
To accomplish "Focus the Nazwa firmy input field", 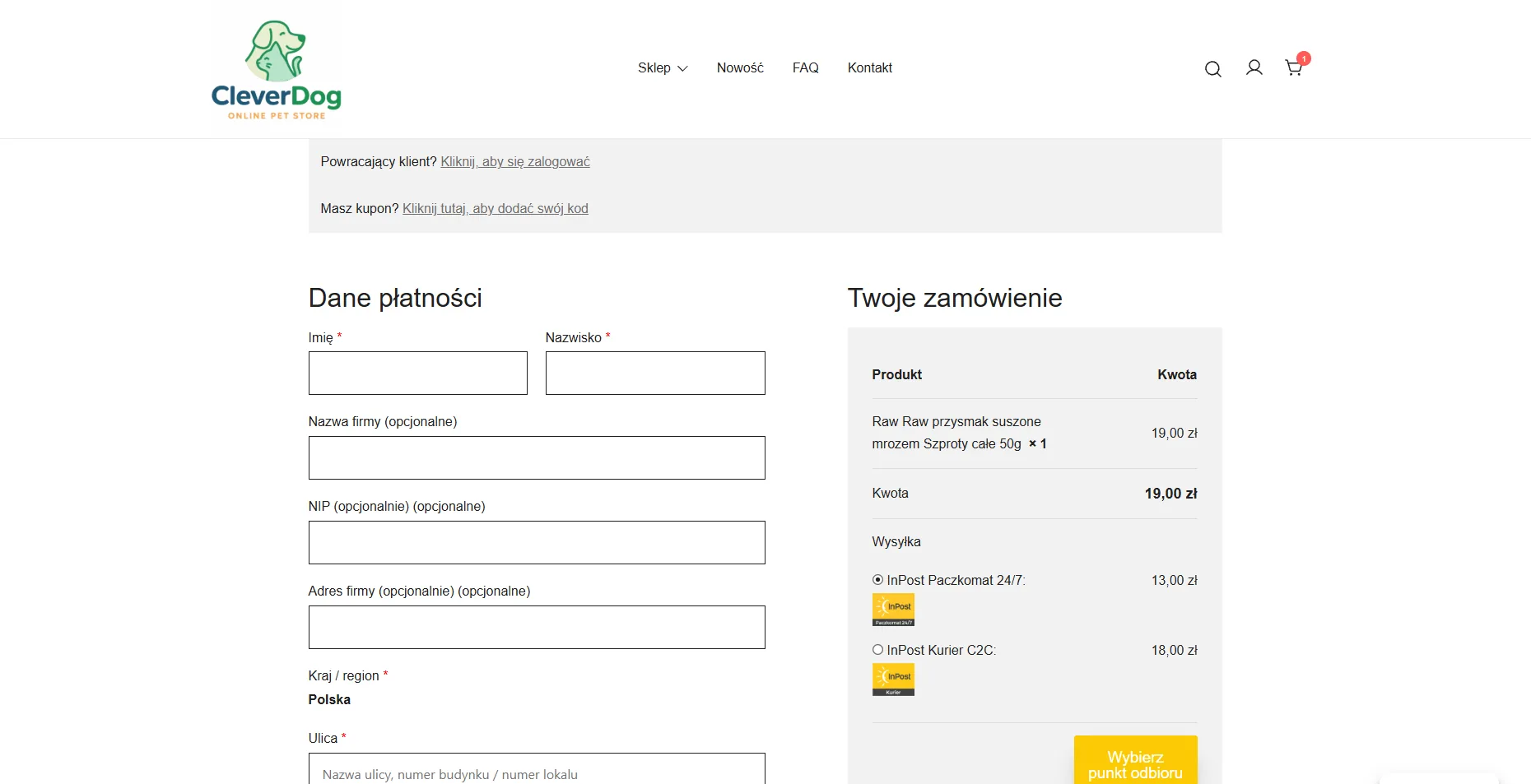I will point(537,458).
